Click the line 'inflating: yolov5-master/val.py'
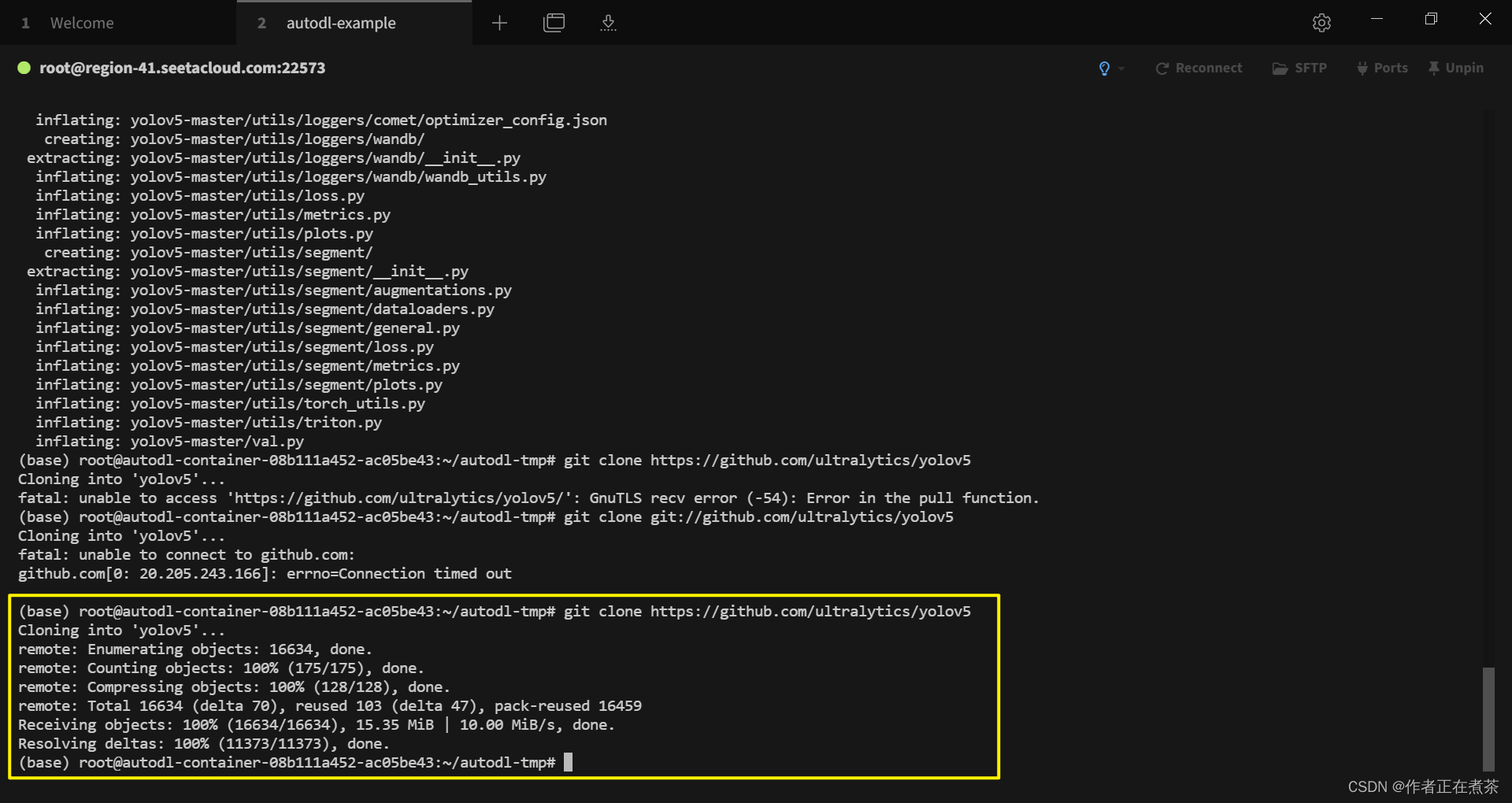The image size is (1512, 803). pos(169,442)
